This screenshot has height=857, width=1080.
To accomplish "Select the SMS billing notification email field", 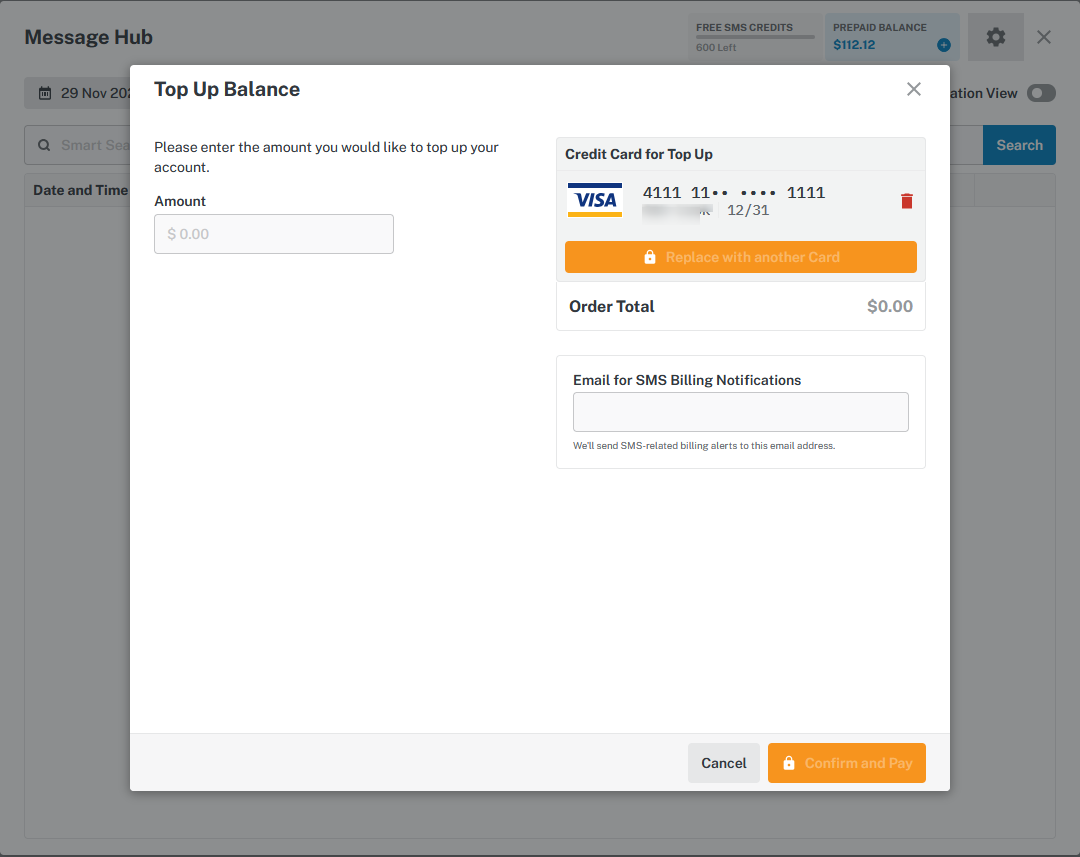I will (x=740, y=412).
